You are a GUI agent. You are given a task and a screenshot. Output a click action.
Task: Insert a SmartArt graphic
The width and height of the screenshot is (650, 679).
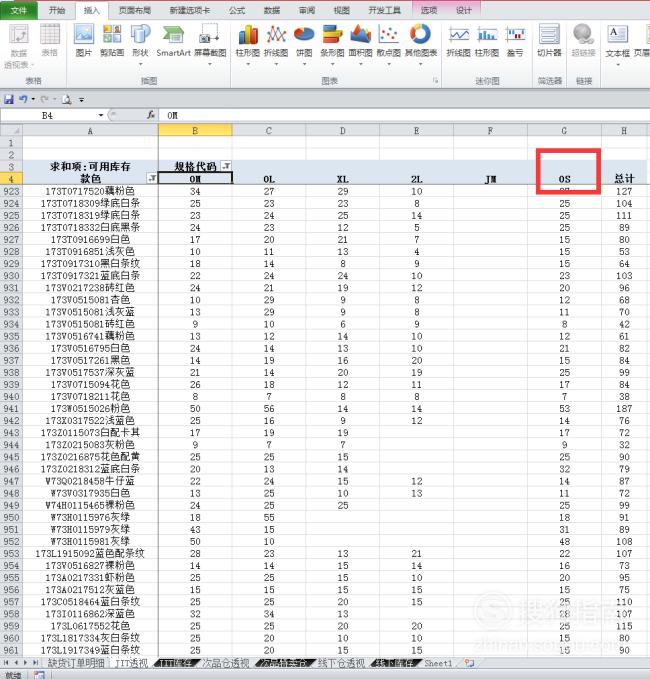[173, 40]
